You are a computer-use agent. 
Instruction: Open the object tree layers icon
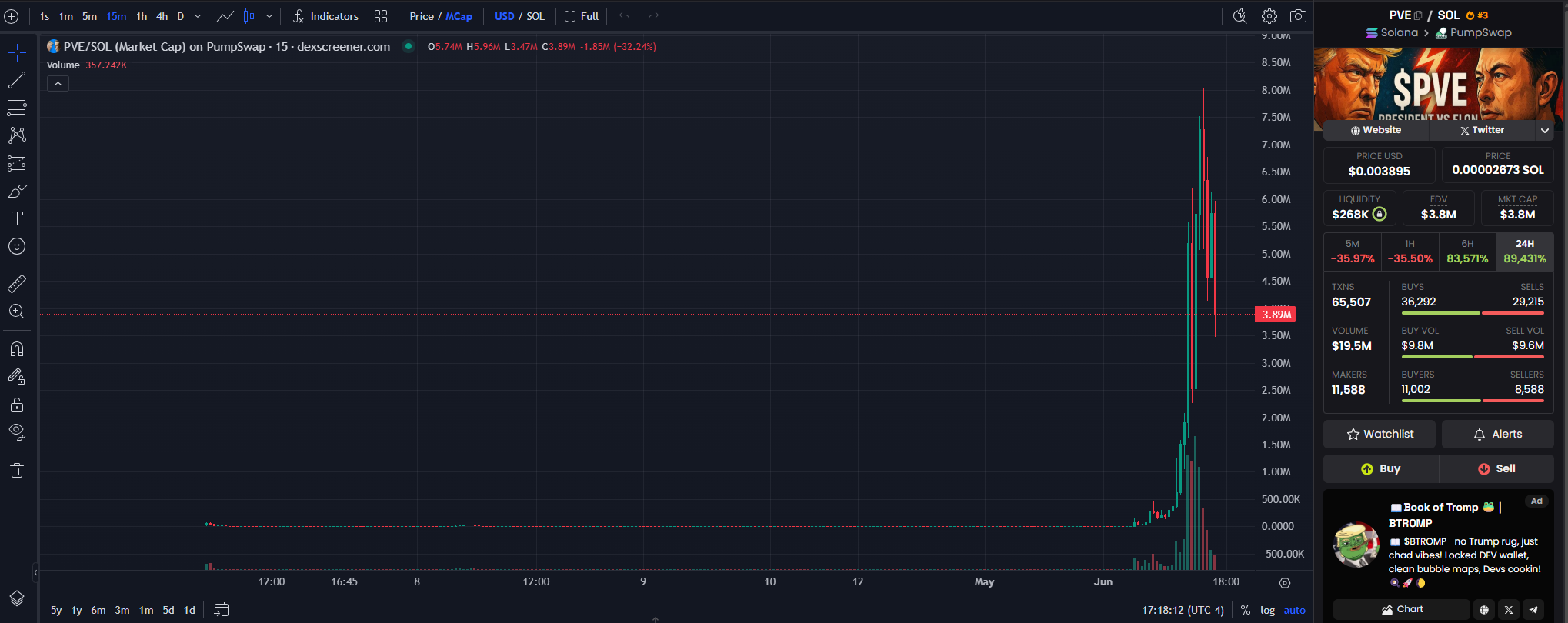coord(17,598)
